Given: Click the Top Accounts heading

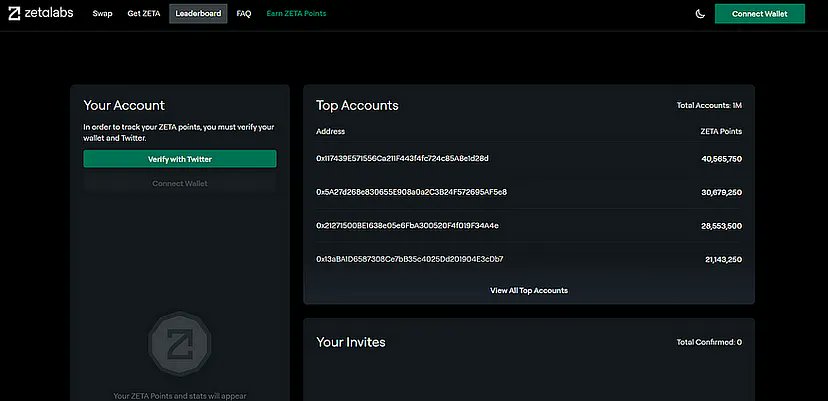Looking at the screenshot, I should 357,105.
